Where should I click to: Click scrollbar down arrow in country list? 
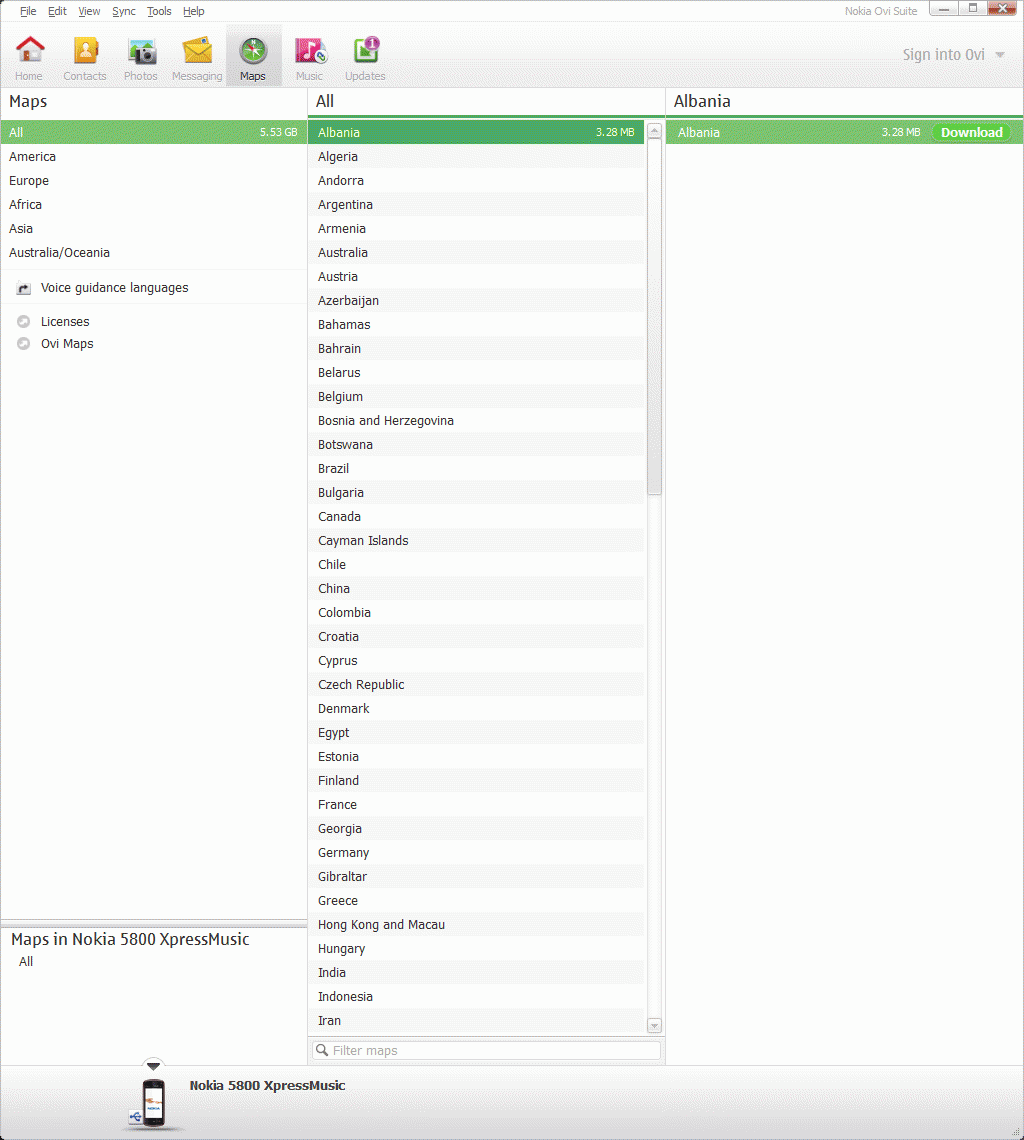pyautogui.click(x=654, y=1025)
